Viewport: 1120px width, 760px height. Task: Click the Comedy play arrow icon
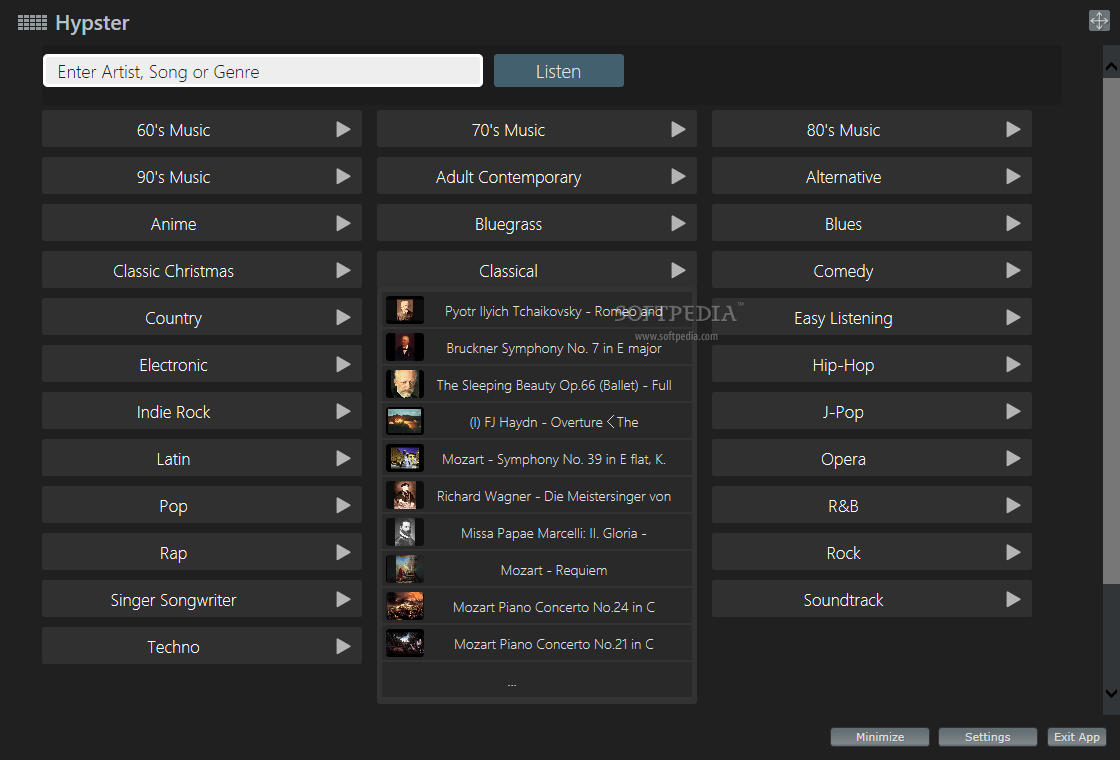pos(1014,271)
